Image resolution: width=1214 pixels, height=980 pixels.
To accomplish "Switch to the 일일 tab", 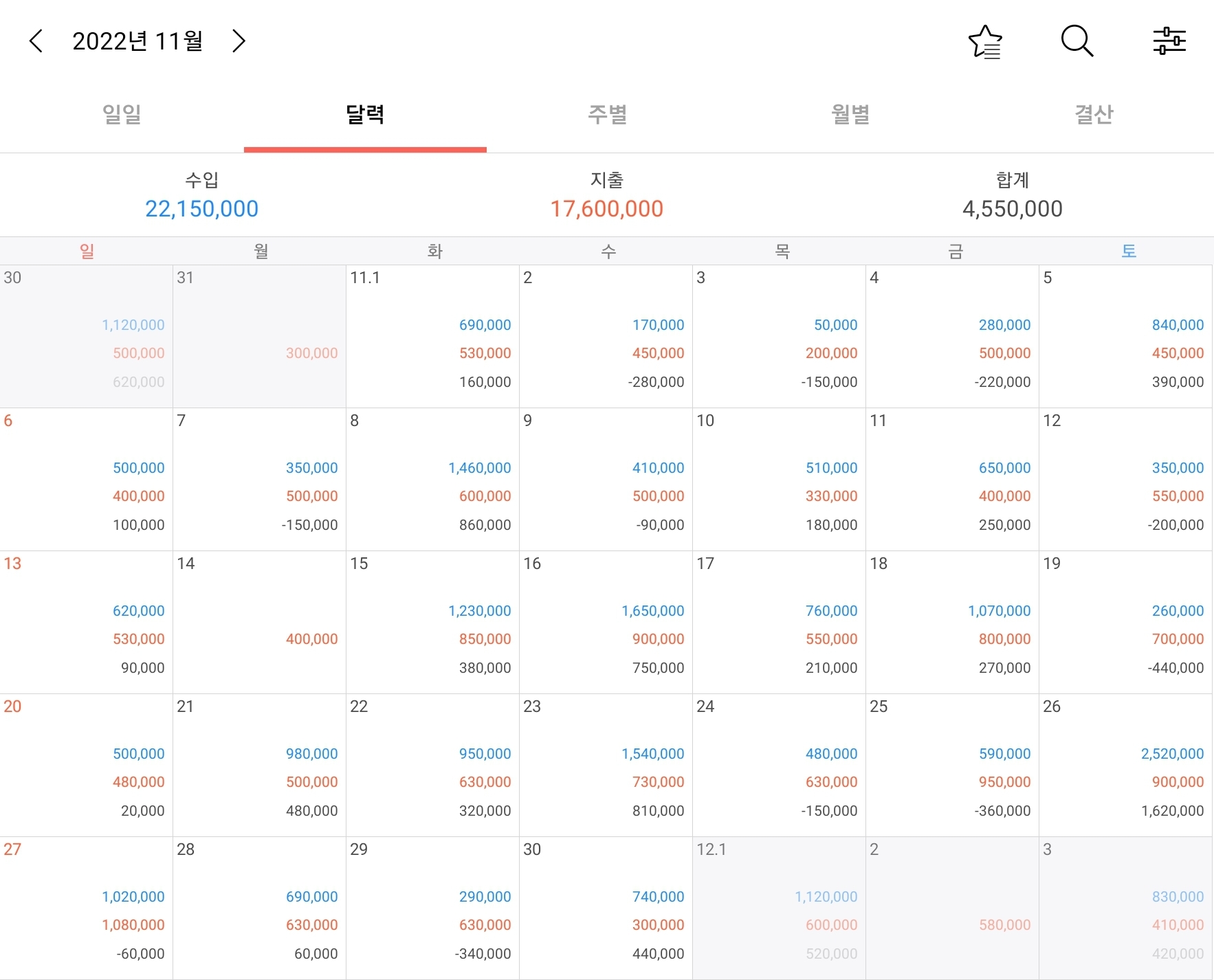I will [122, 114].
